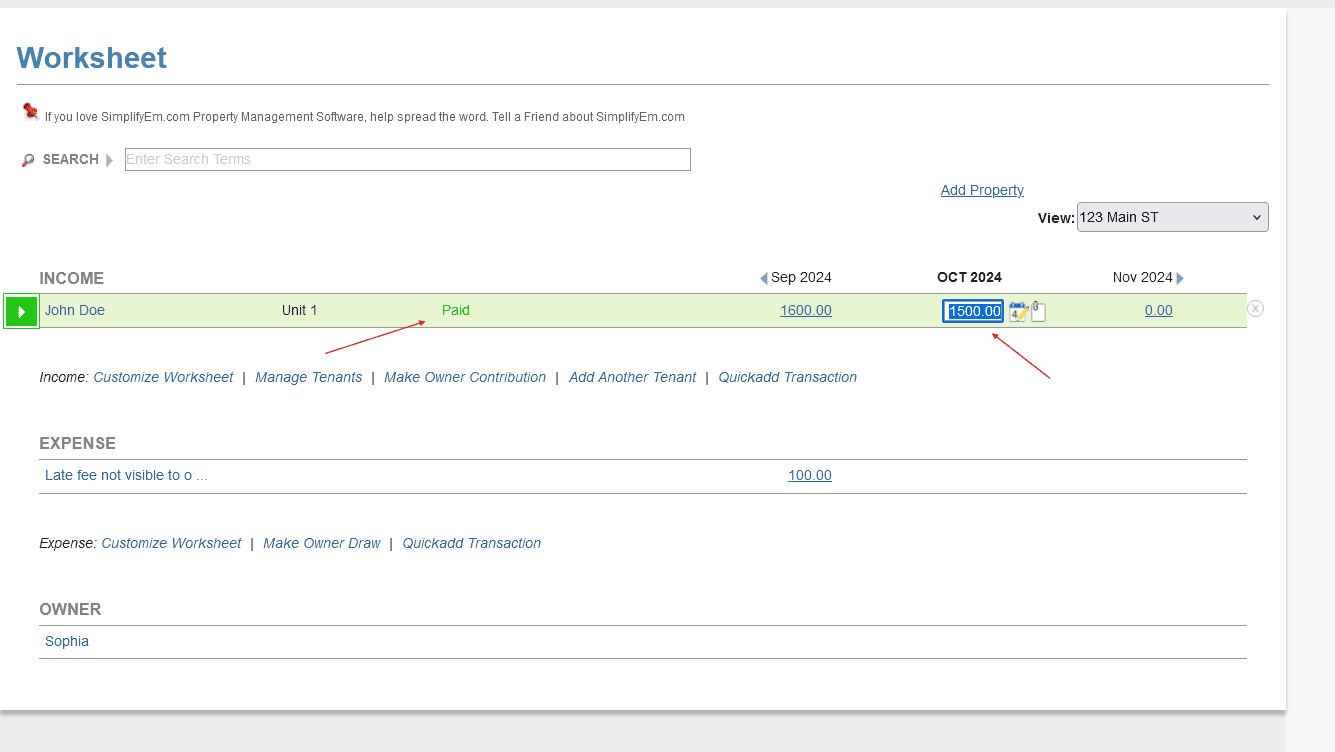This screenshot has width=1335, height=752.
Task: Open the calendar edit icon for October
Action: [x=1018, y=312]
